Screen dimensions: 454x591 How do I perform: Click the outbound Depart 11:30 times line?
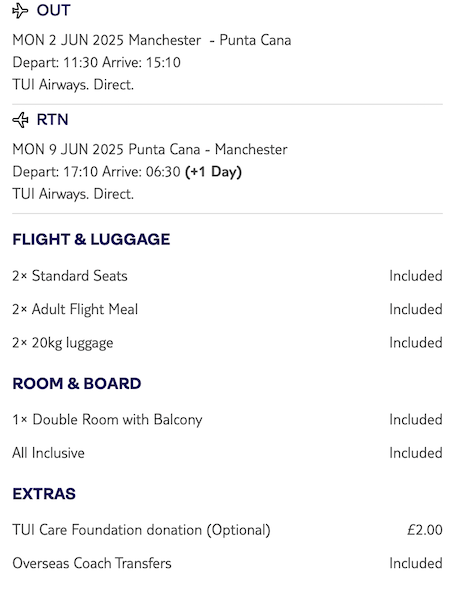(x=96, y=62)
